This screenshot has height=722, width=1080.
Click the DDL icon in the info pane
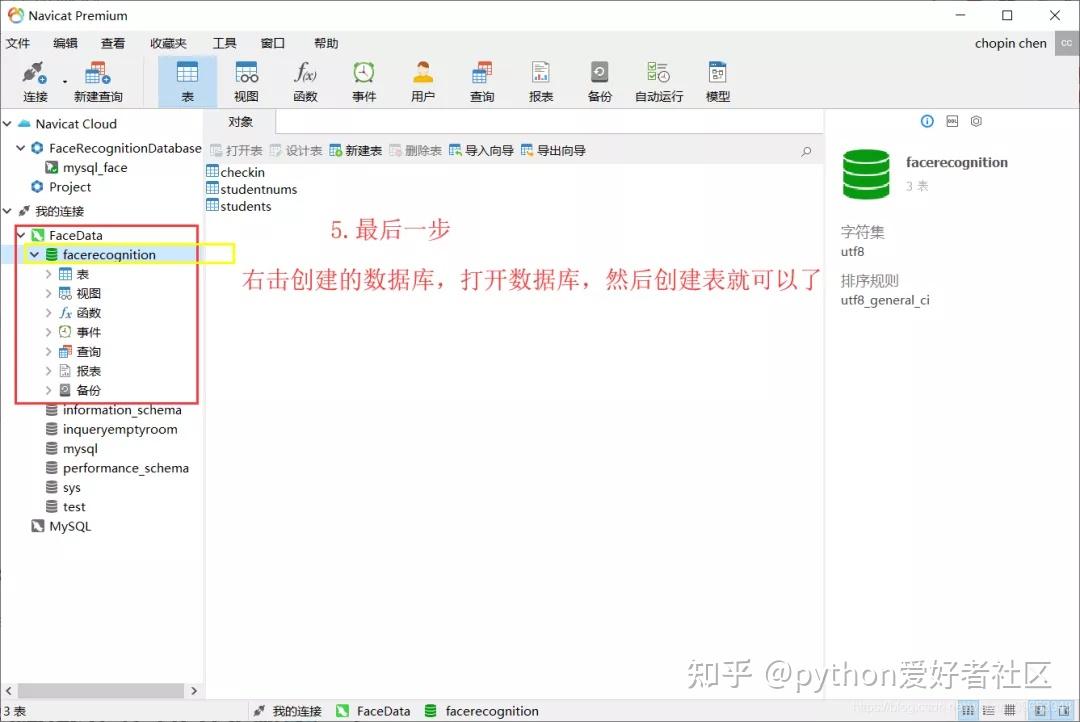click(x=950, y=121)
